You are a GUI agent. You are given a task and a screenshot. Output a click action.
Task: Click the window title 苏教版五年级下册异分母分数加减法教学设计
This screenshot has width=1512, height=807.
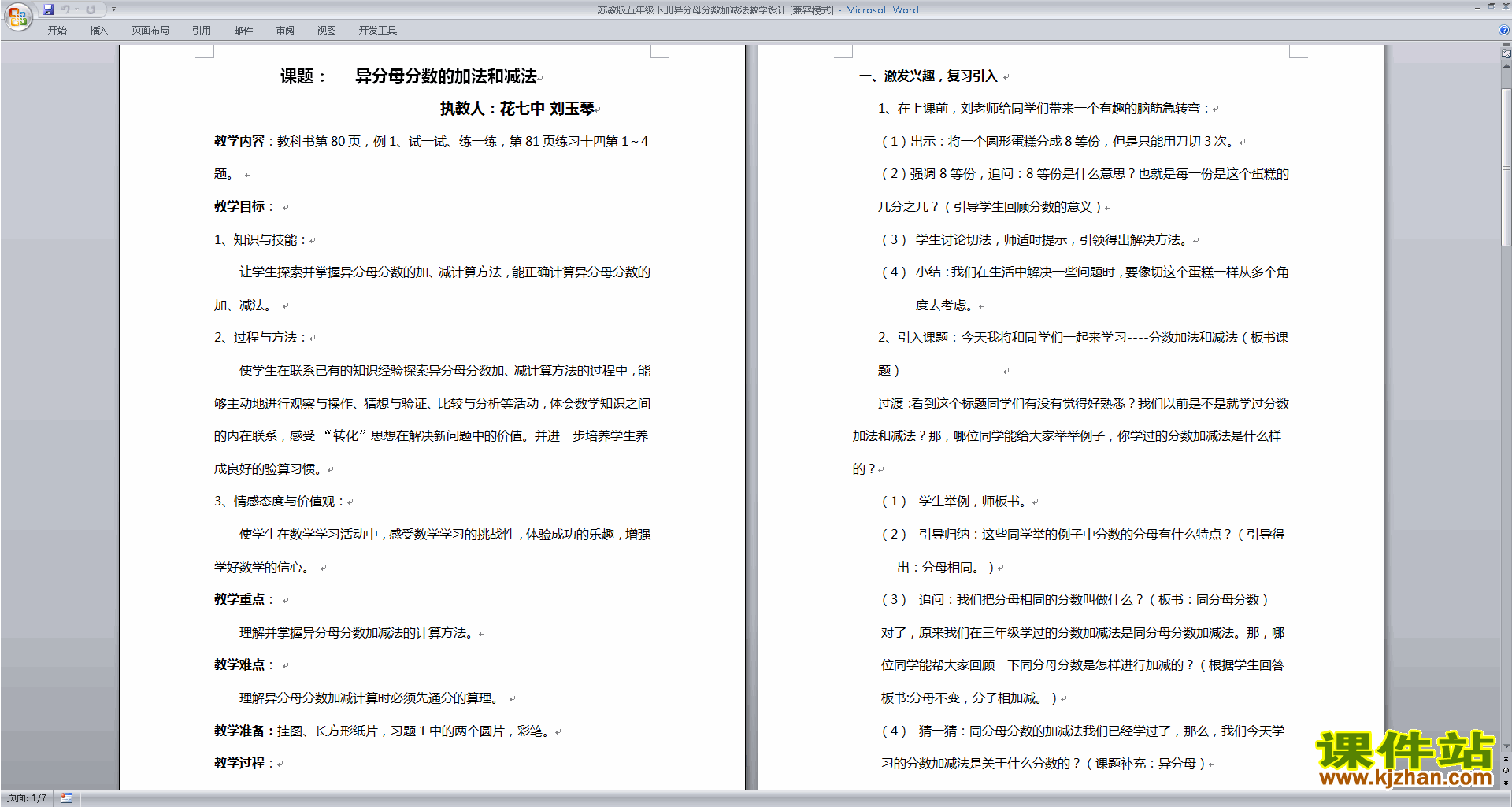tap(691, 9)
